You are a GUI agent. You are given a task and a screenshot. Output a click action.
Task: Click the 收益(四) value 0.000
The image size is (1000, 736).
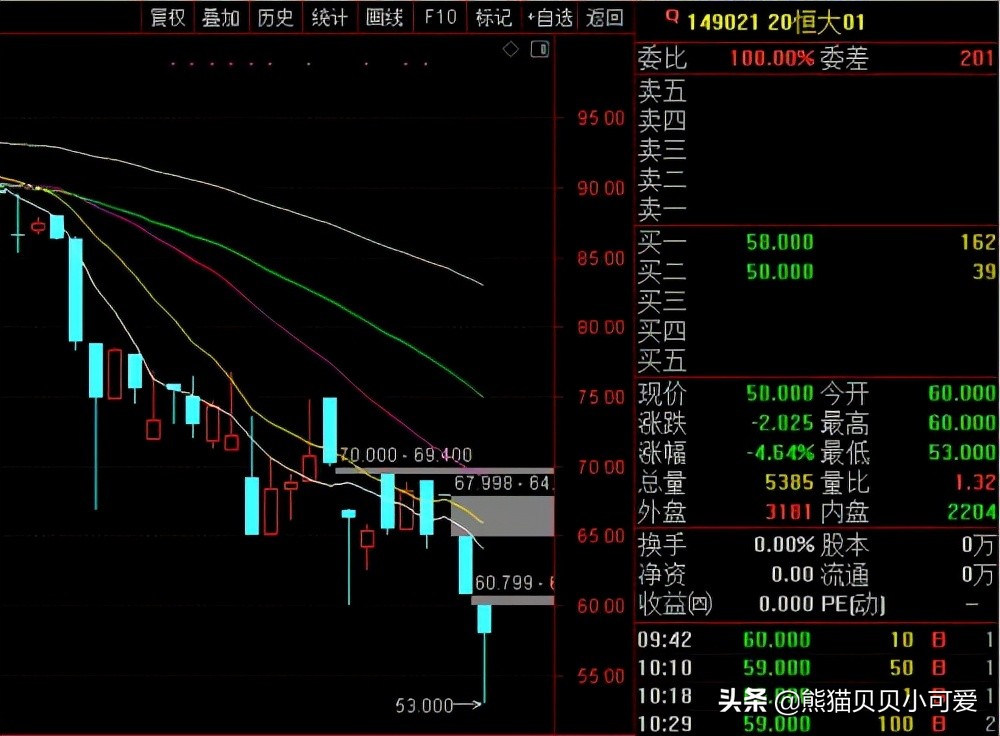coord(786,604)
